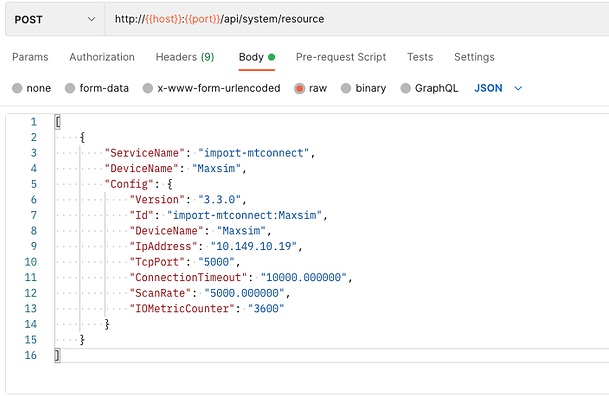This screenshot has height=396, width=609.
Task: Open the Settings tab
Action: (x=474, y=57)
